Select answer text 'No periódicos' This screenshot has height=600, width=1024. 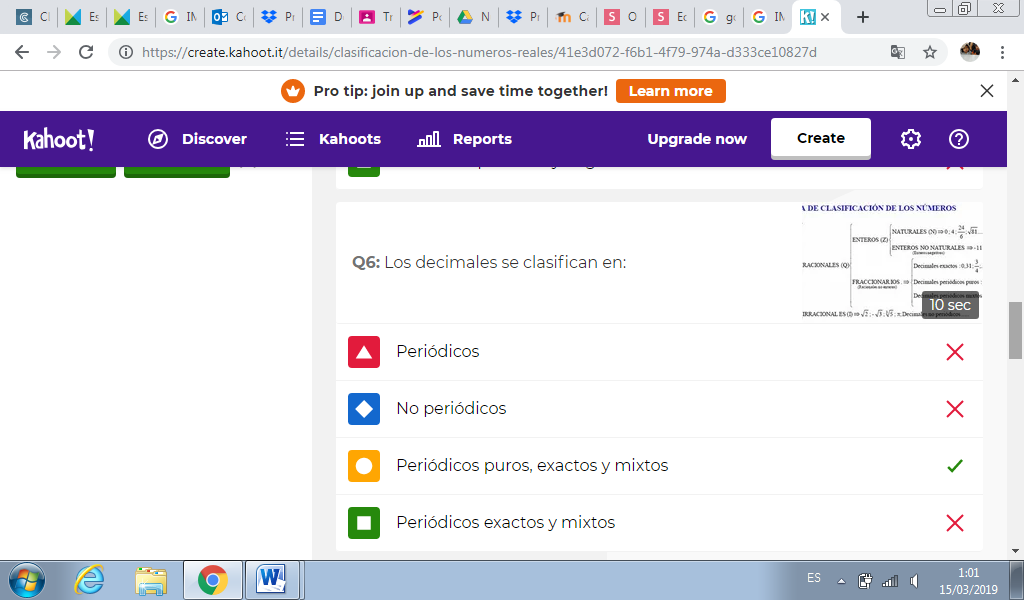click(451, 409)
